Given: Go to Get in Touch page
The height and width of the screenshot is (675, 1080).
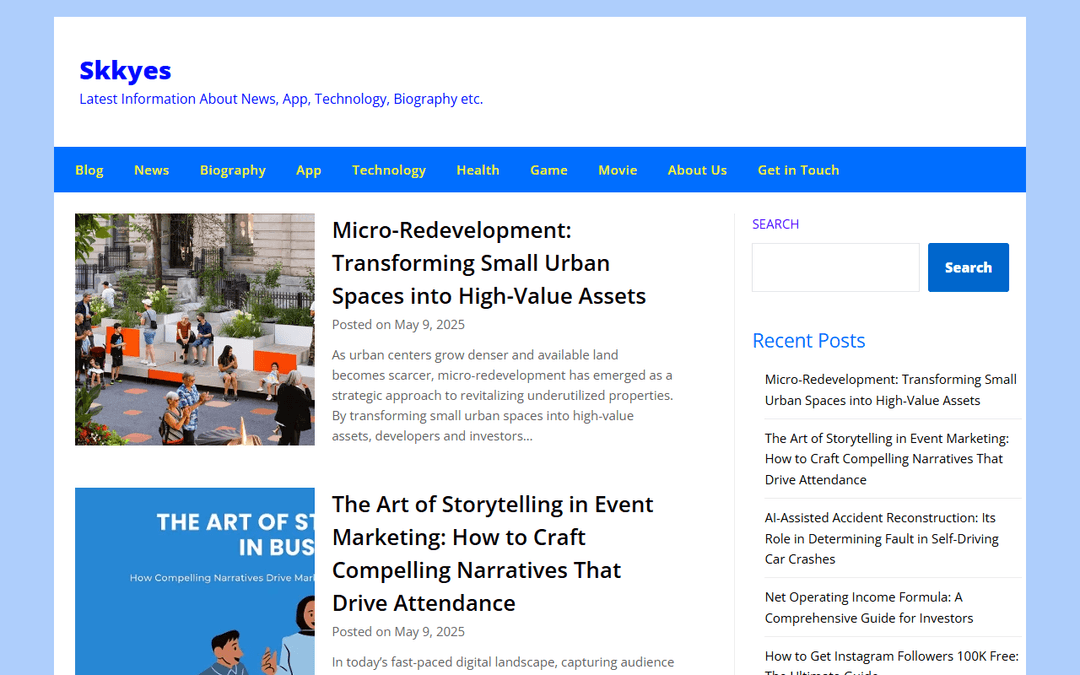Looking at the screenshot, I should pos(798,170).
